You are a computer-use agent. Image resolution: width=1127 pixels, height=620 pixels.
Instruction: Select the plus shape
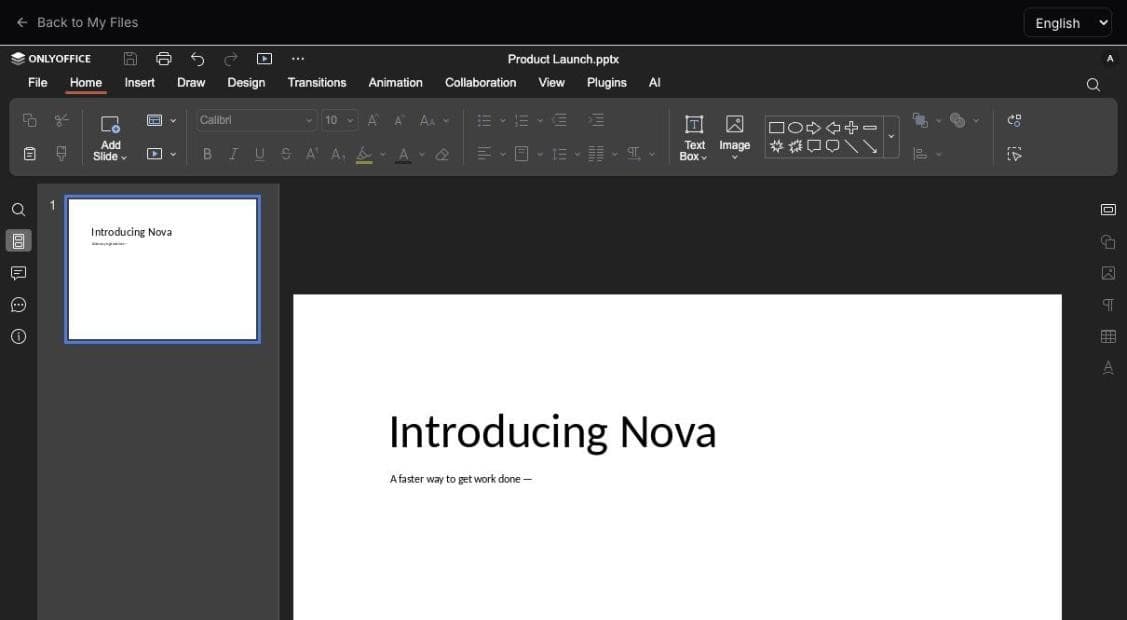coord(851,128)
